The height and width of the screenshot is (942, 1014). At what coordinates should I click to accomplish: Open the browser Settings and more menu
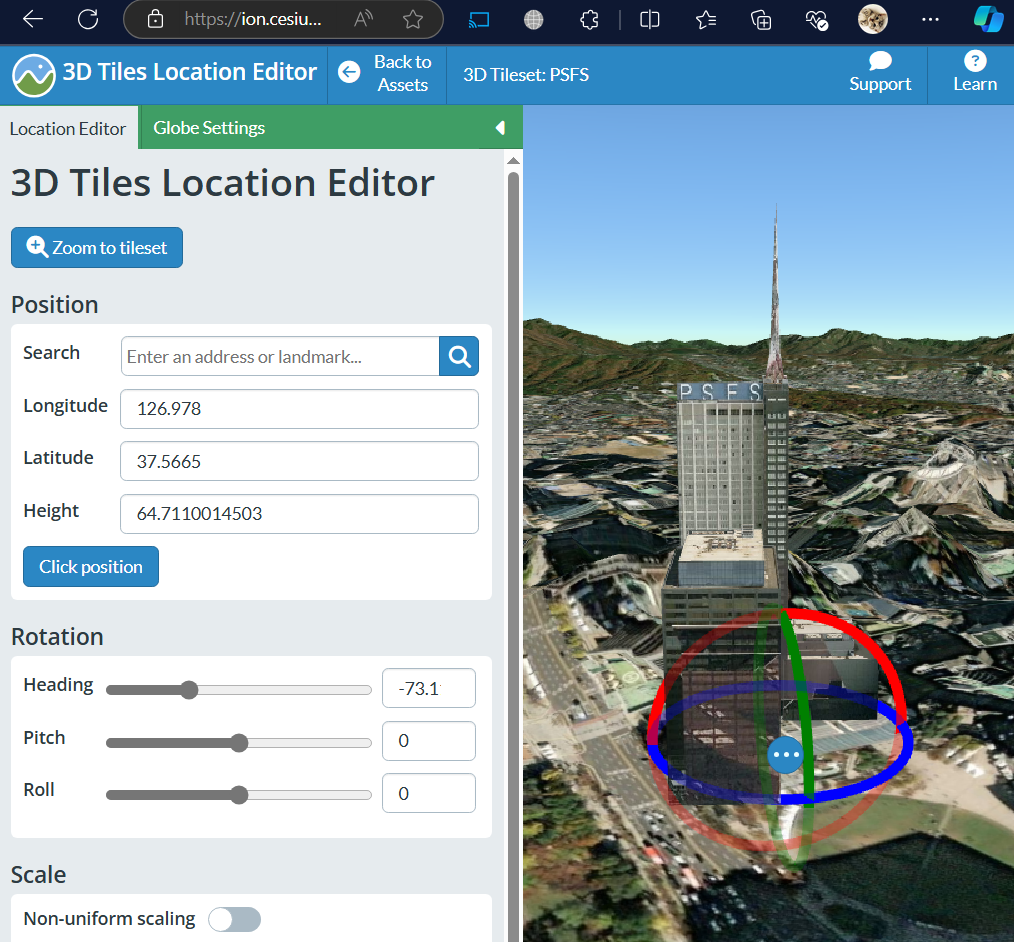coord(930,20)
